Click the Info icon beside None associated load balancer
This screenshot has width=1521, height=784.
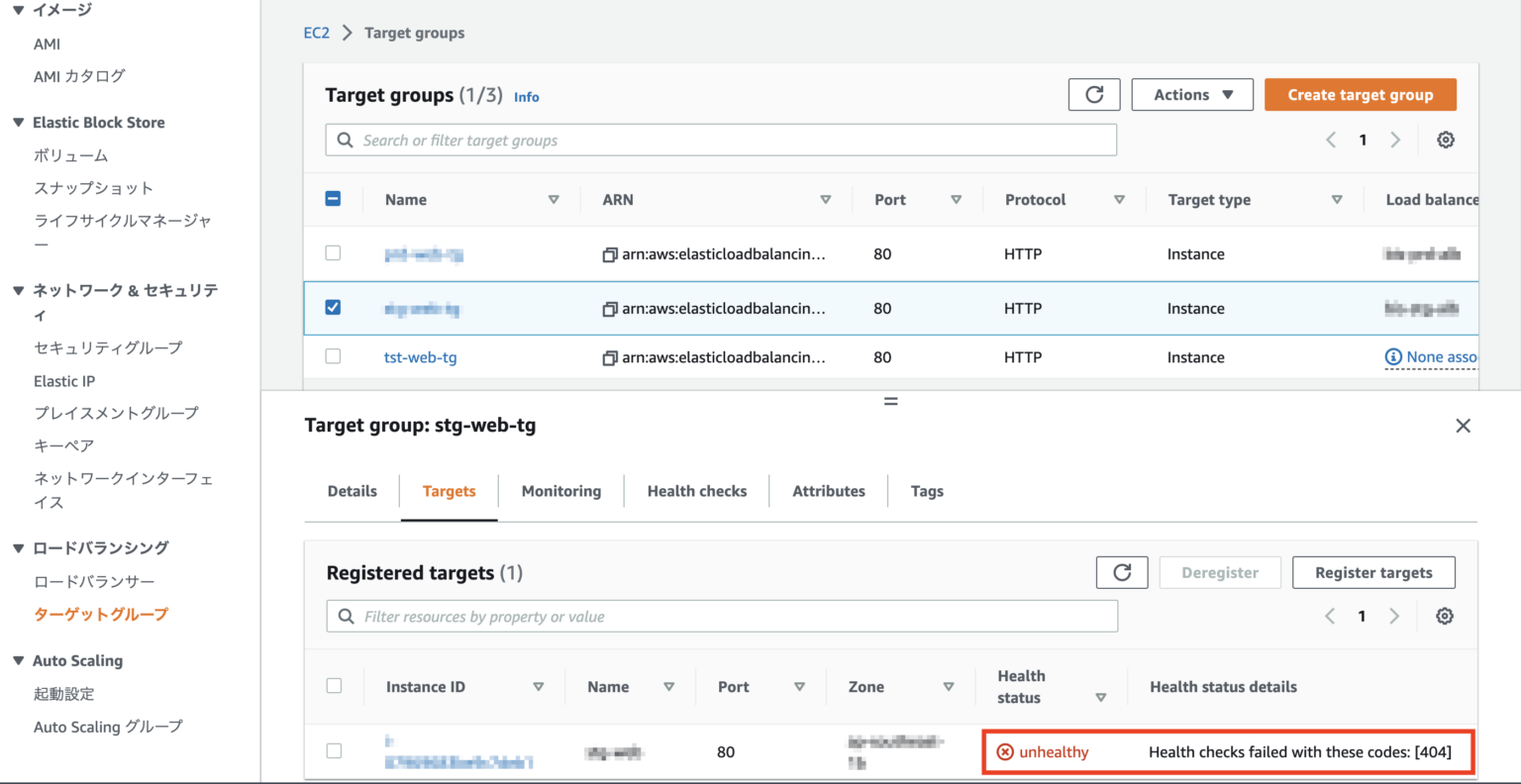(1395, 356)
